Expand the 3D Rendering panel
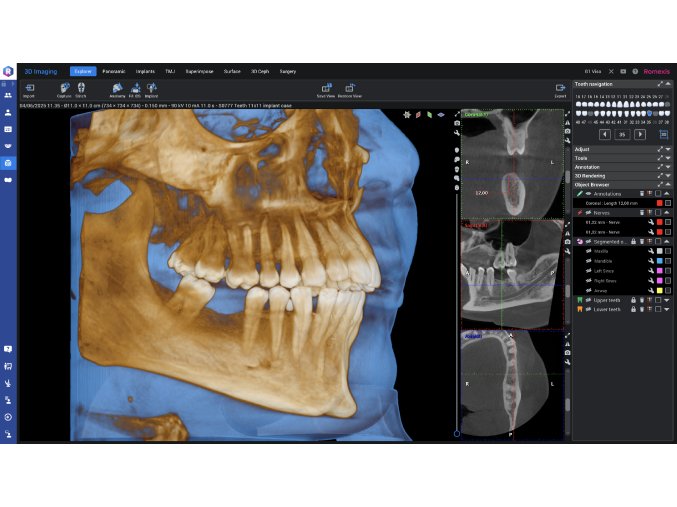 [x=668, y=176]
